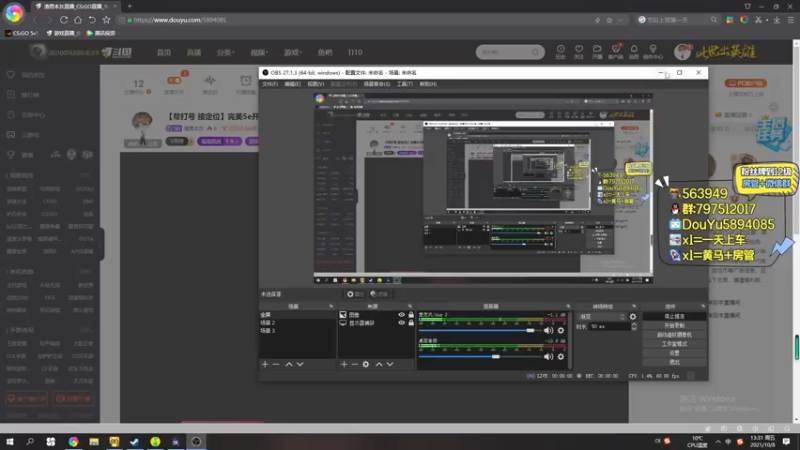Open OBS 场景集合(S) menu
The width and height of the screenshot is (800, 450).
pyautogui.click(x=377, y=84)
